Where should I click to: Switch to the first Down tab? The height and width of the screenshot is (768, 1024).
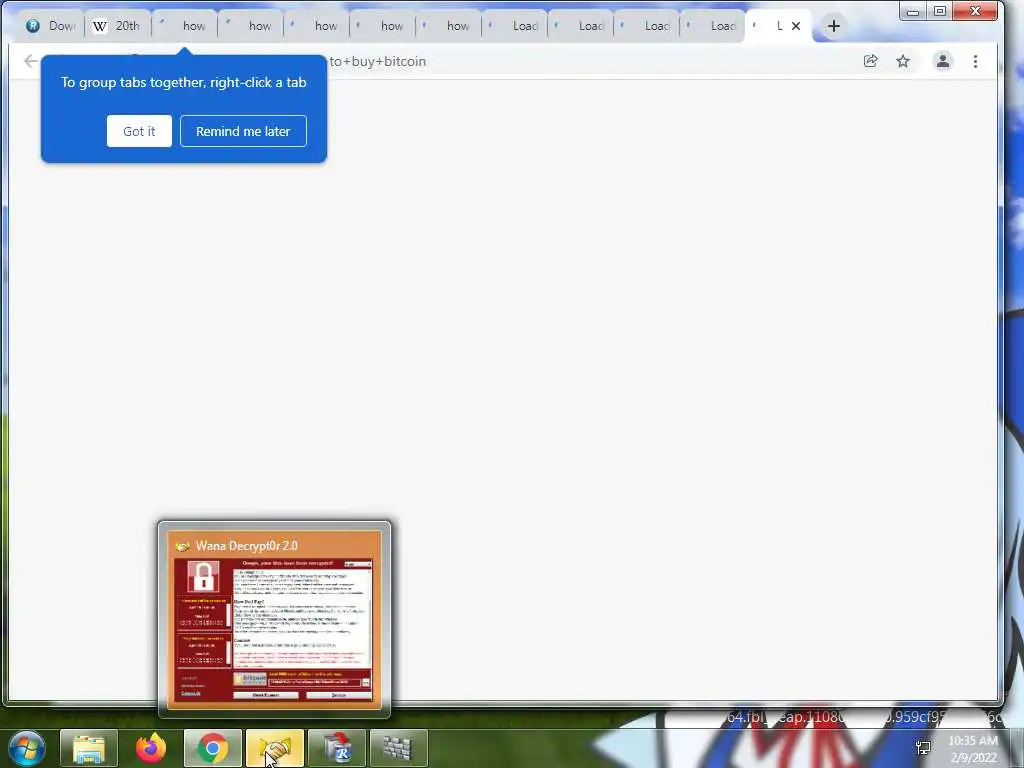point(51,26)
